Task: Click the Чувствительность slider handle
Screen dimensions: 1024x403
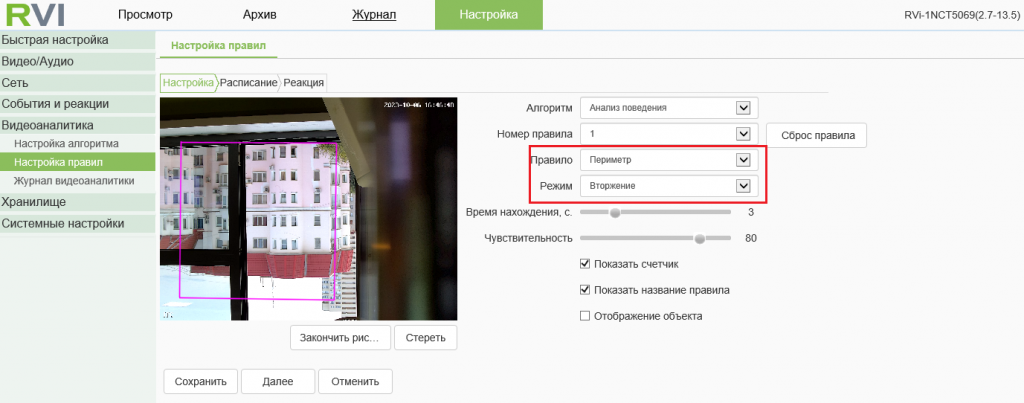Action: [x=700, y=239]
